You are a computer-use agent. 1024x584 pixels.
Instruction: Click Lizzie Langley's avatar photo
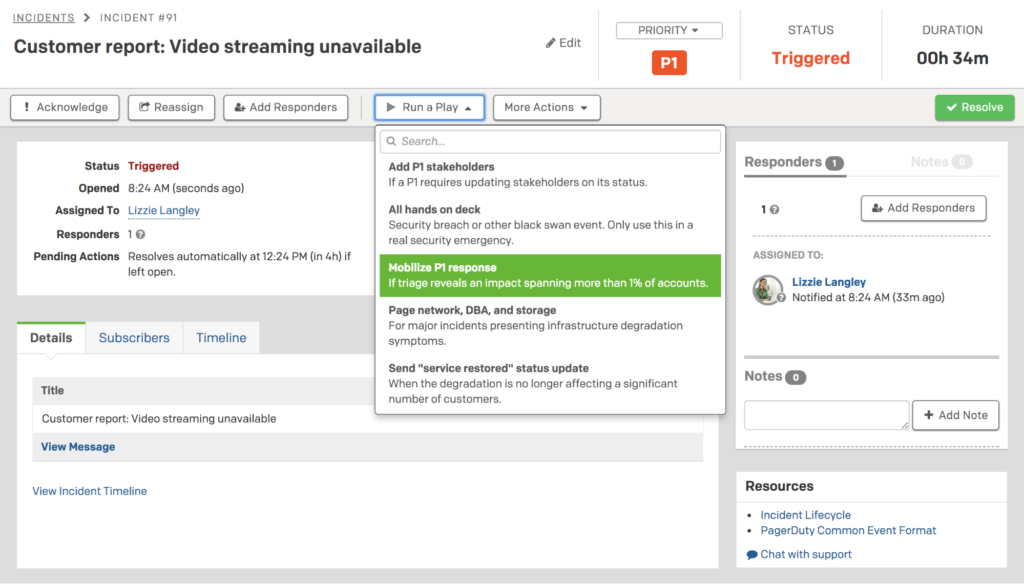[x=767, y=289]
